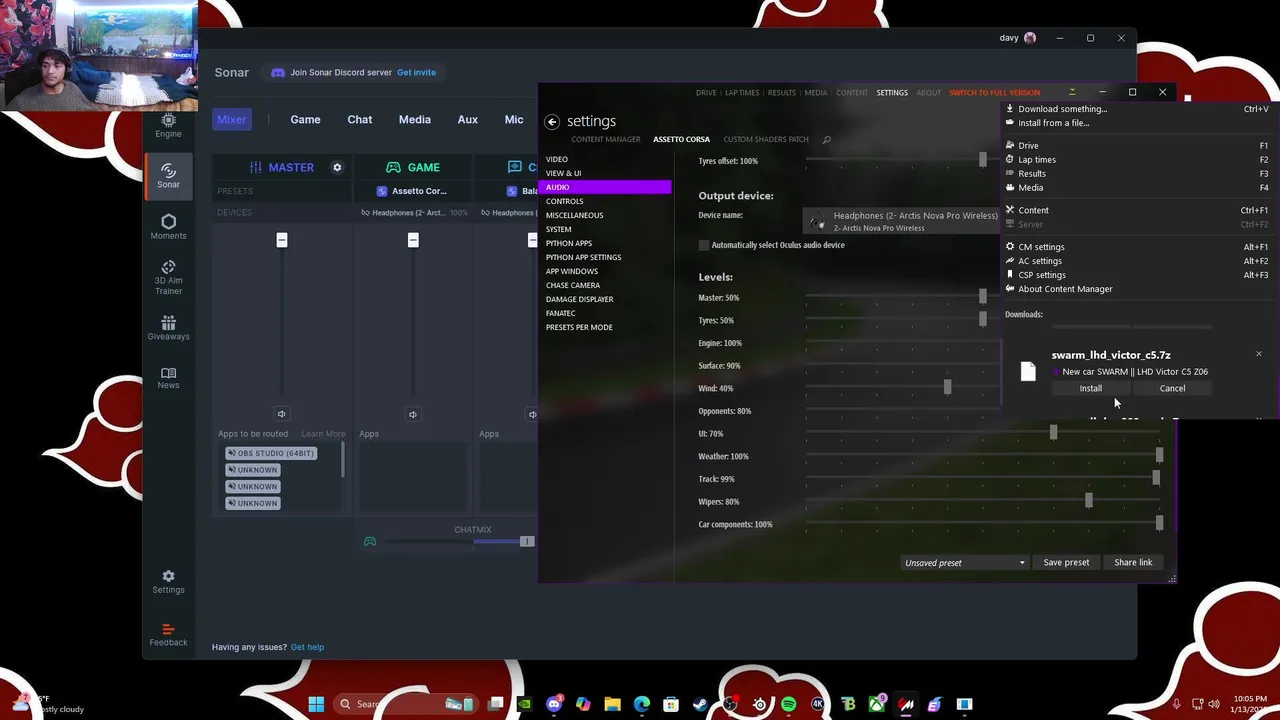Image resolution: width=1280 pixels, height=720 pixels.
Task: Open SteelSeries GG from the taskbar
Action: coord(759,704)
